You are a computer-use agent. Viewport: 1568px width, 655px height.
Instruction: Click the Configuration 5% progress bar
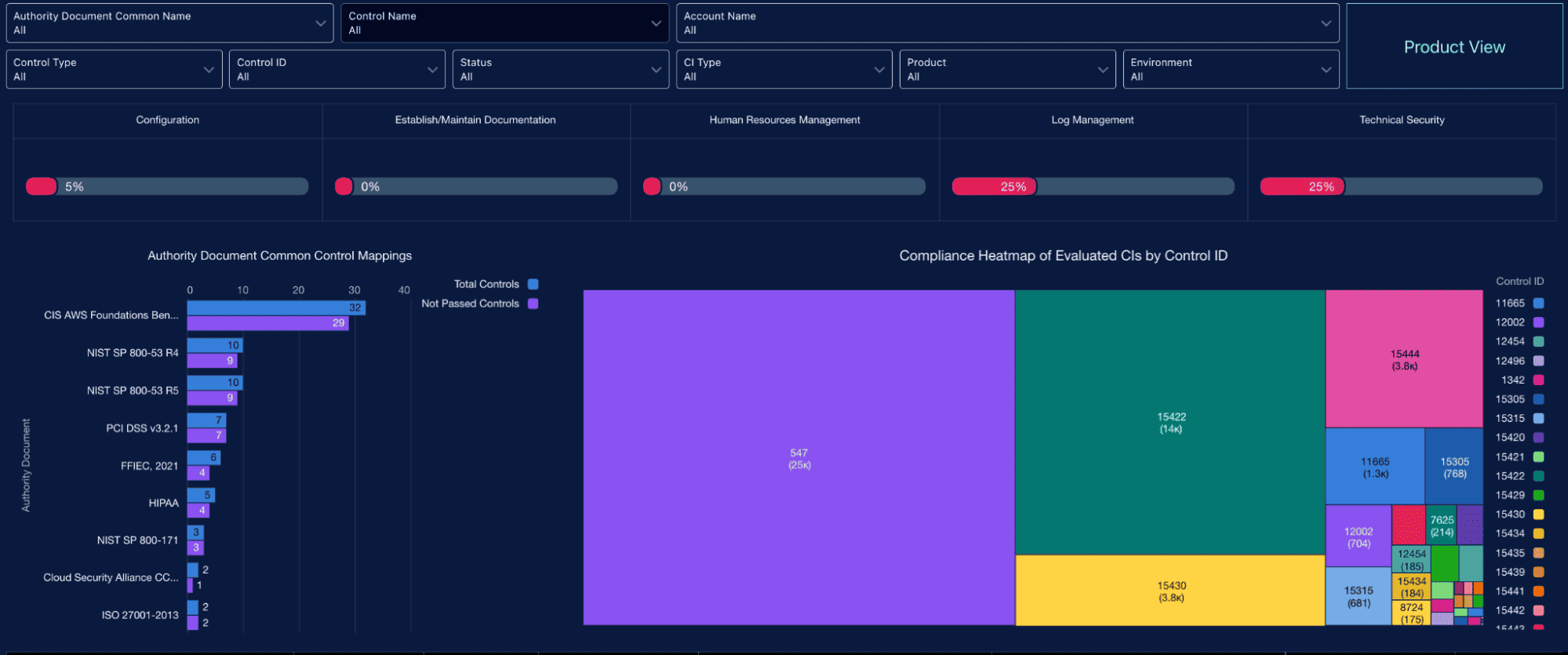pos(167,187)
